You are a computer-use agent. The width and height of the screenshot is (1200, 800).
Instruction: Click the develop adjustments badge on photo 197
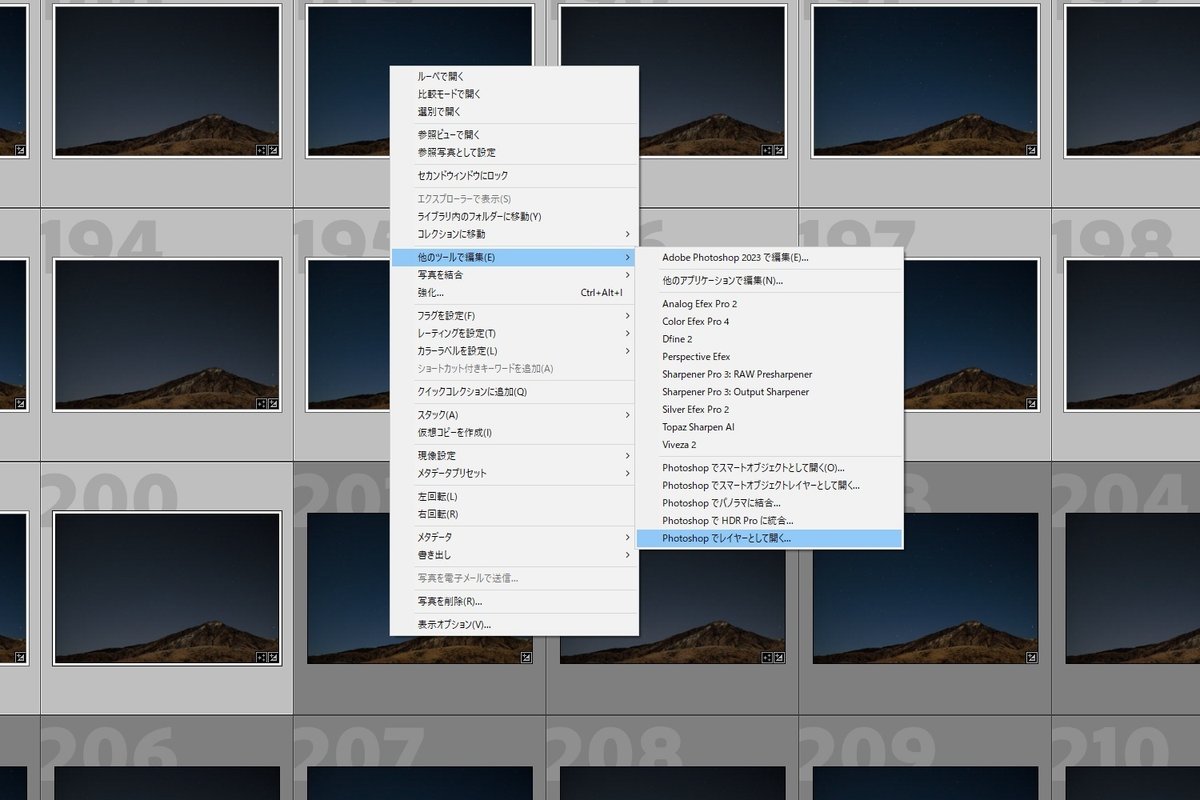(1032, 404)
